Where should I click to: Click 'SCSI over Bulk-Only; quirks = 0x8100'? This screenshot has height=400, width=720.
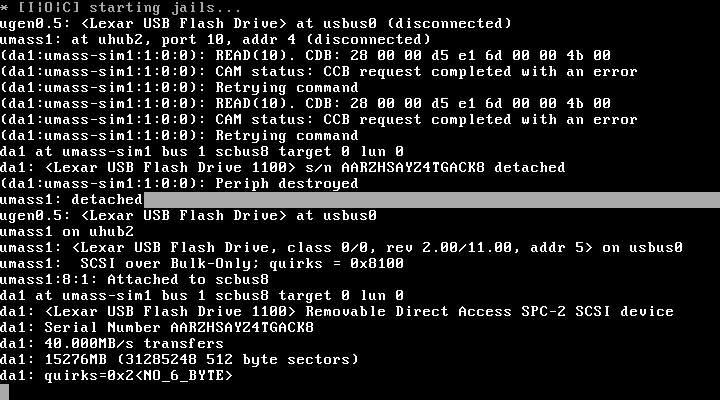(242, 263)
